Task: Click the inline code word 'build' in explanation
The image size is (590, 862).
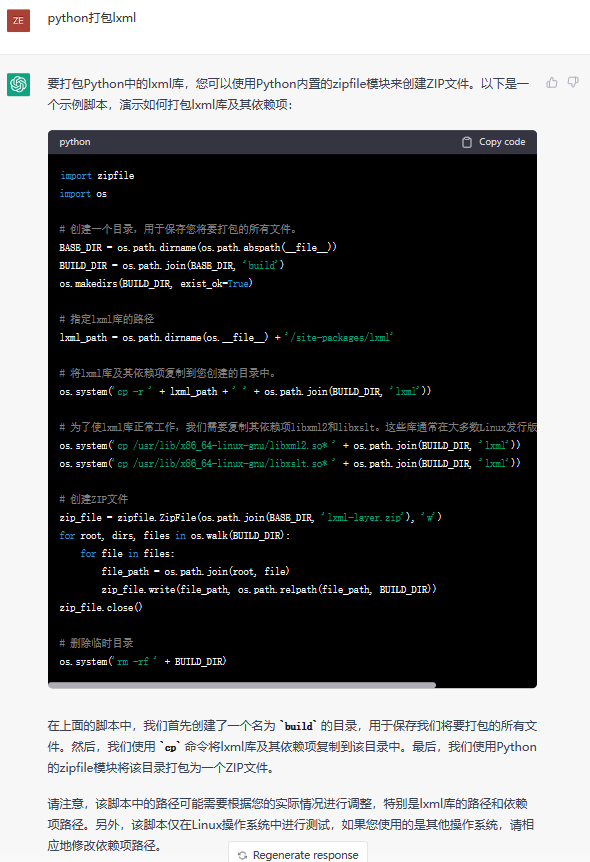Action: [299, 726]
